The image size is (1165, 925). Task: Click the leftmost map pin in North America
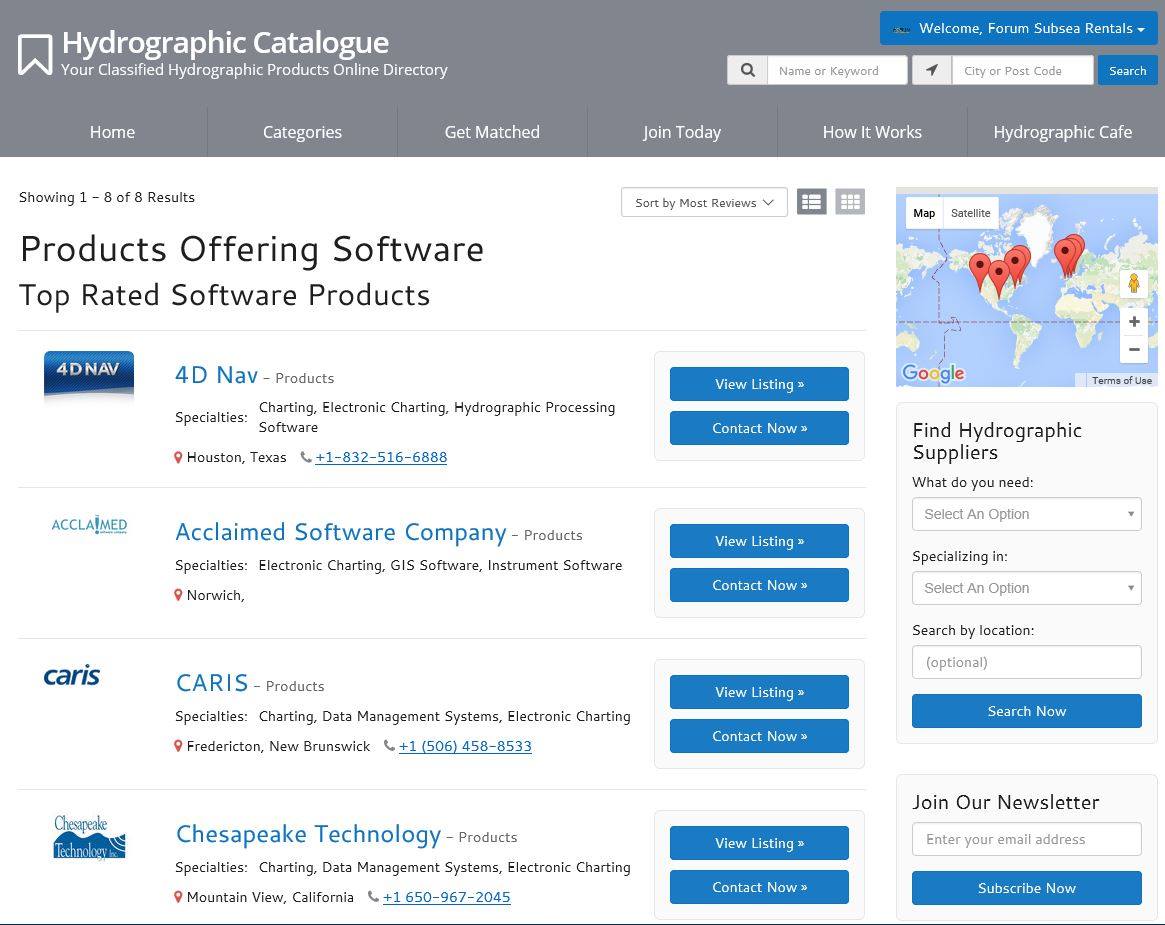pyautogui.click(x=980, y=270)
